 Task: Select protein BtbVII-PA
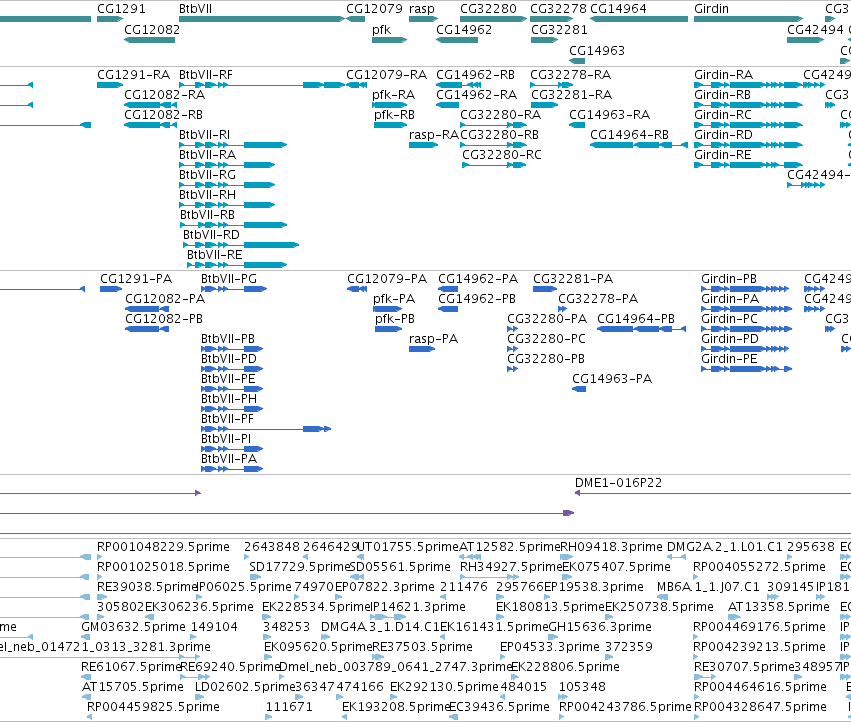pyautogui.click(x=232, y=469)
